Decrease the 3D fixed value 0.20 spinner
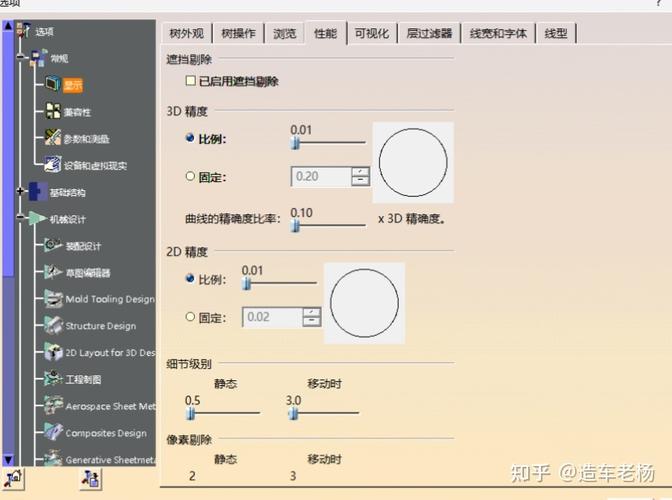The image size is (672, 500). click(x=360, y=181)
